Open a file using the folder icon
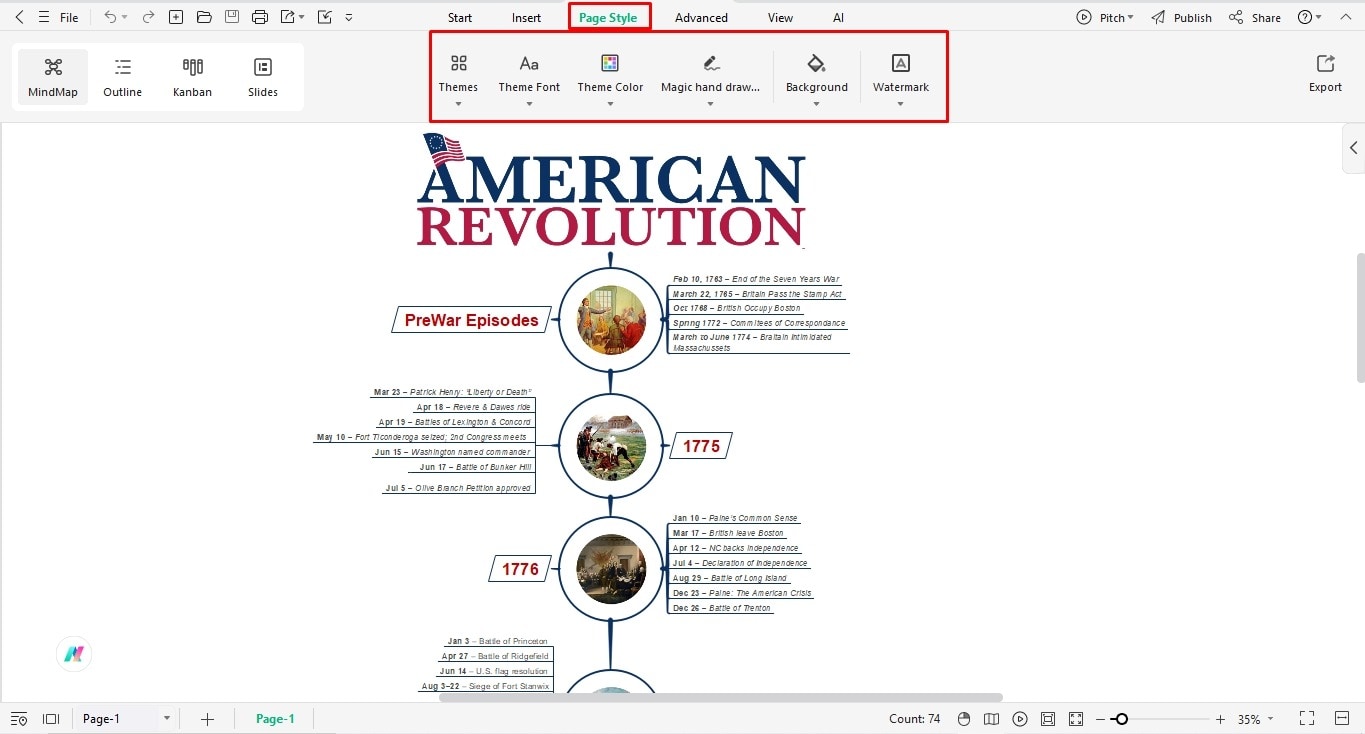The height and width of the screenshot is (734, 1365). click(x=204, y=17)
